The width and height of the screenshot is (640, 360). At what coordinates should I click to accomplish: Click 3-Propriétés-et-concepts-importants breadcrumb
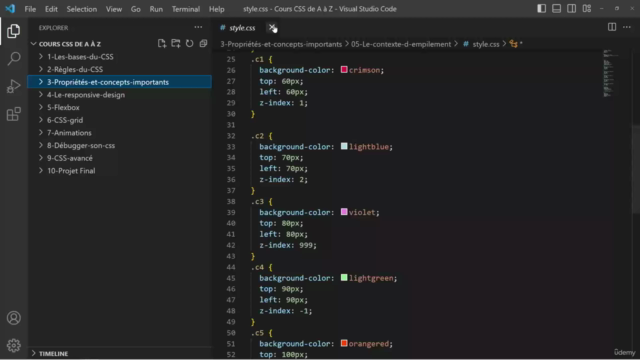(281, 44)
